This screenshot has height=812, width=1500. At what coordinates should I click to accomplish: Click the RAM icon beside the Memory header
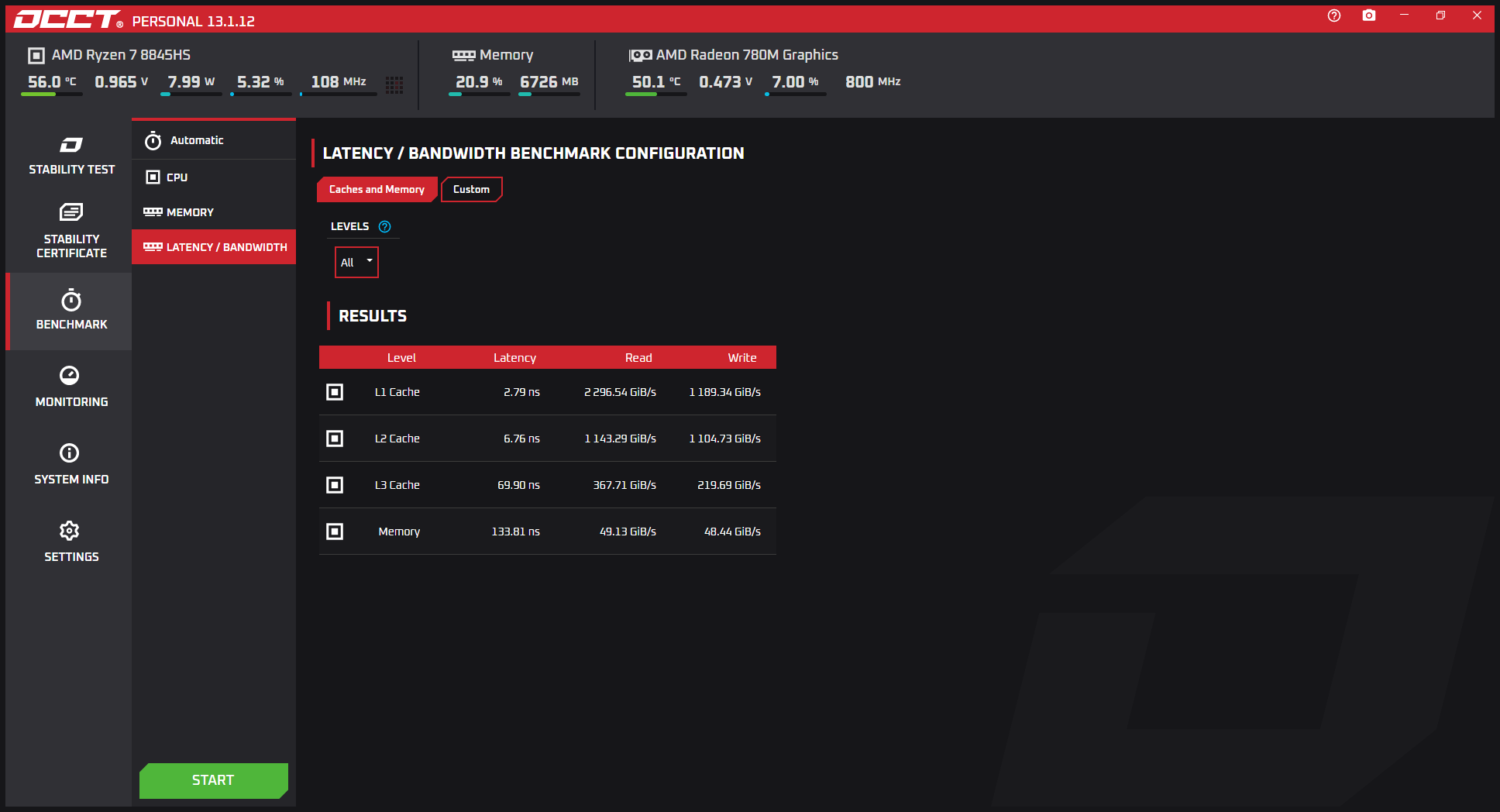coord(463,56)
